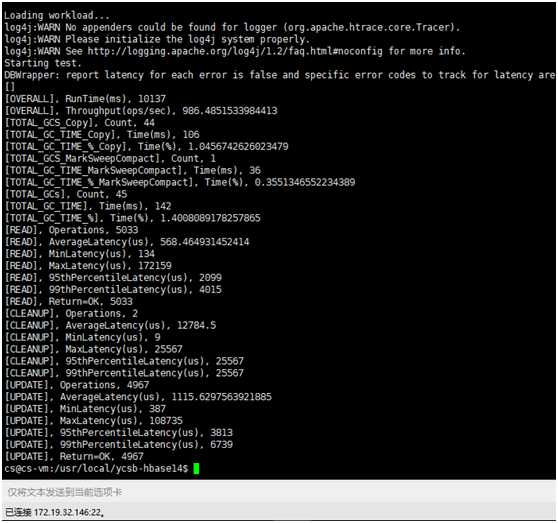
Task: Click the '[CLEANUP], 95thPercentileLatency(us)' line
Action: tap(124, 361)
